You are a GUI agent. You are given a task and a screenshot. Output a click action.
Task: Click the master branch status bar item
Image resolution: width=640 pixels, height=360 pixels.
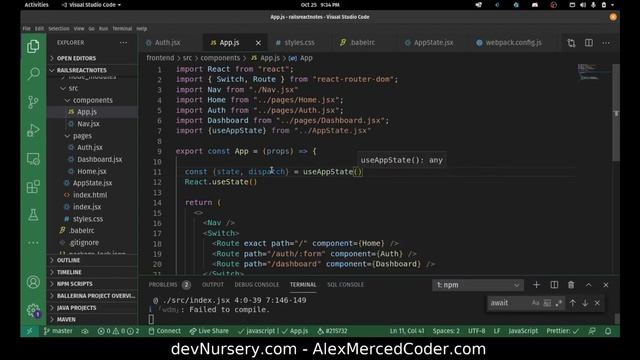(x=58, y=331)
